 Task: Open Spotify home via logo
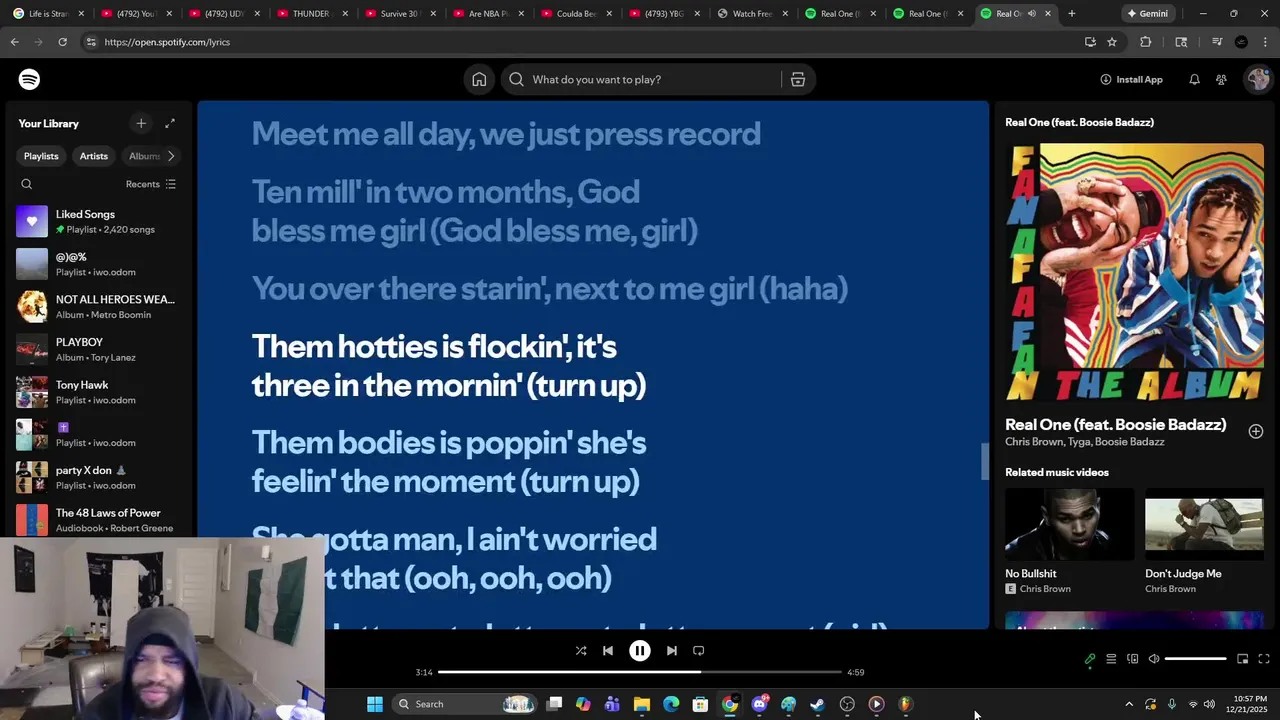click(29, 79)
